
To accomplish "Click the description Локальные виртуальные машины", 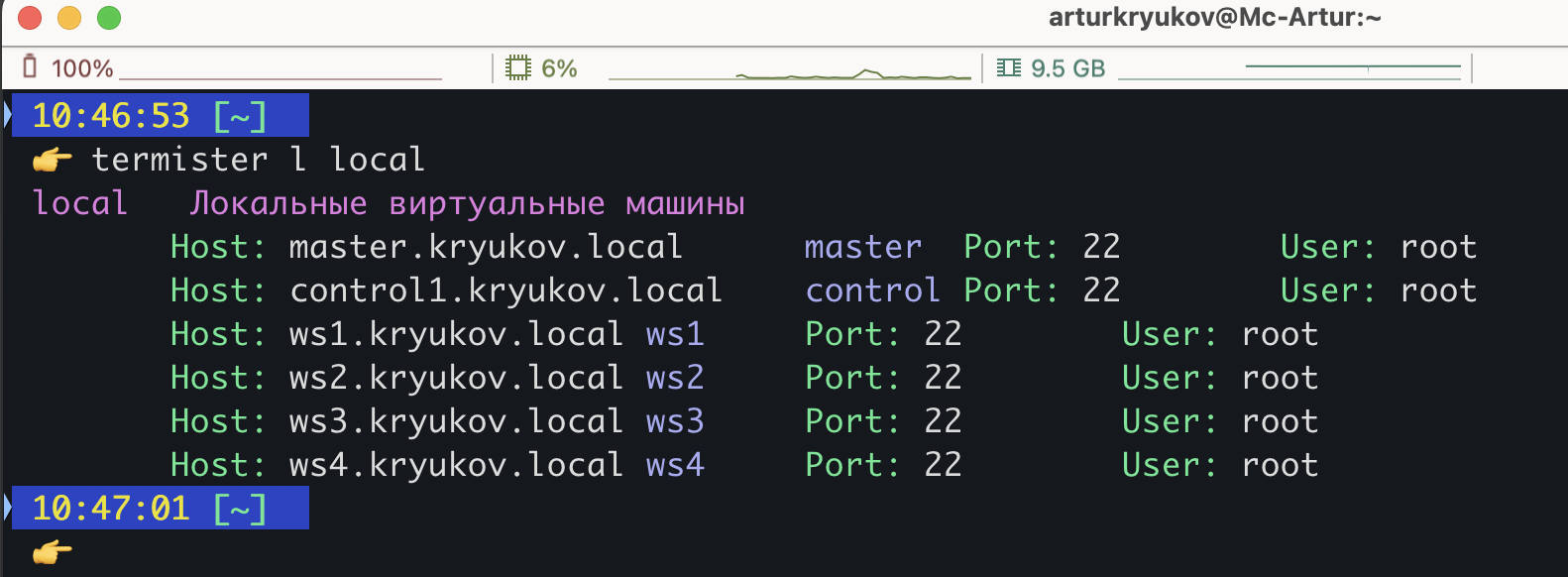I will [467, 204].
